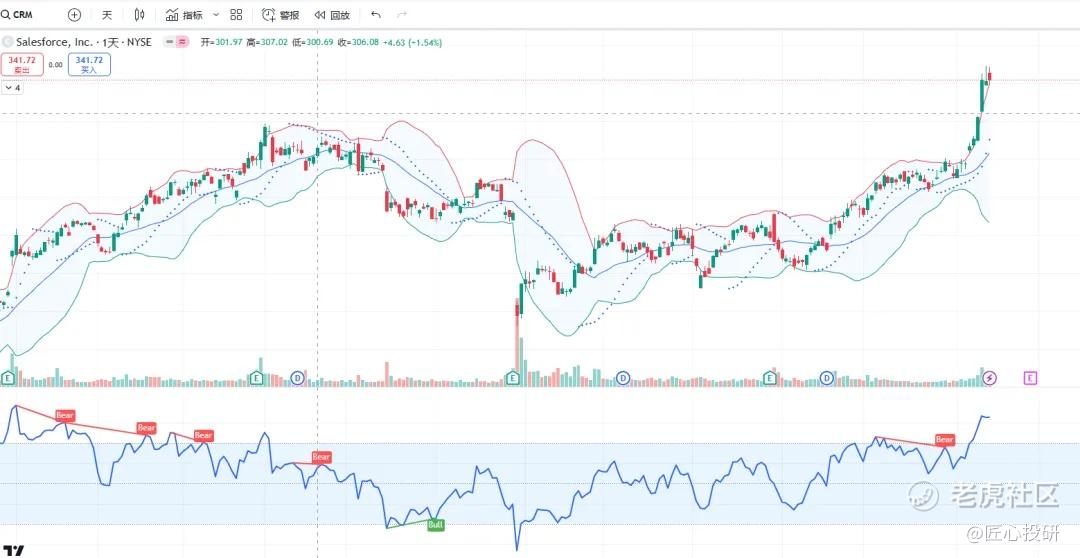Click the Salesforce logo in the legend

(8, 42)
